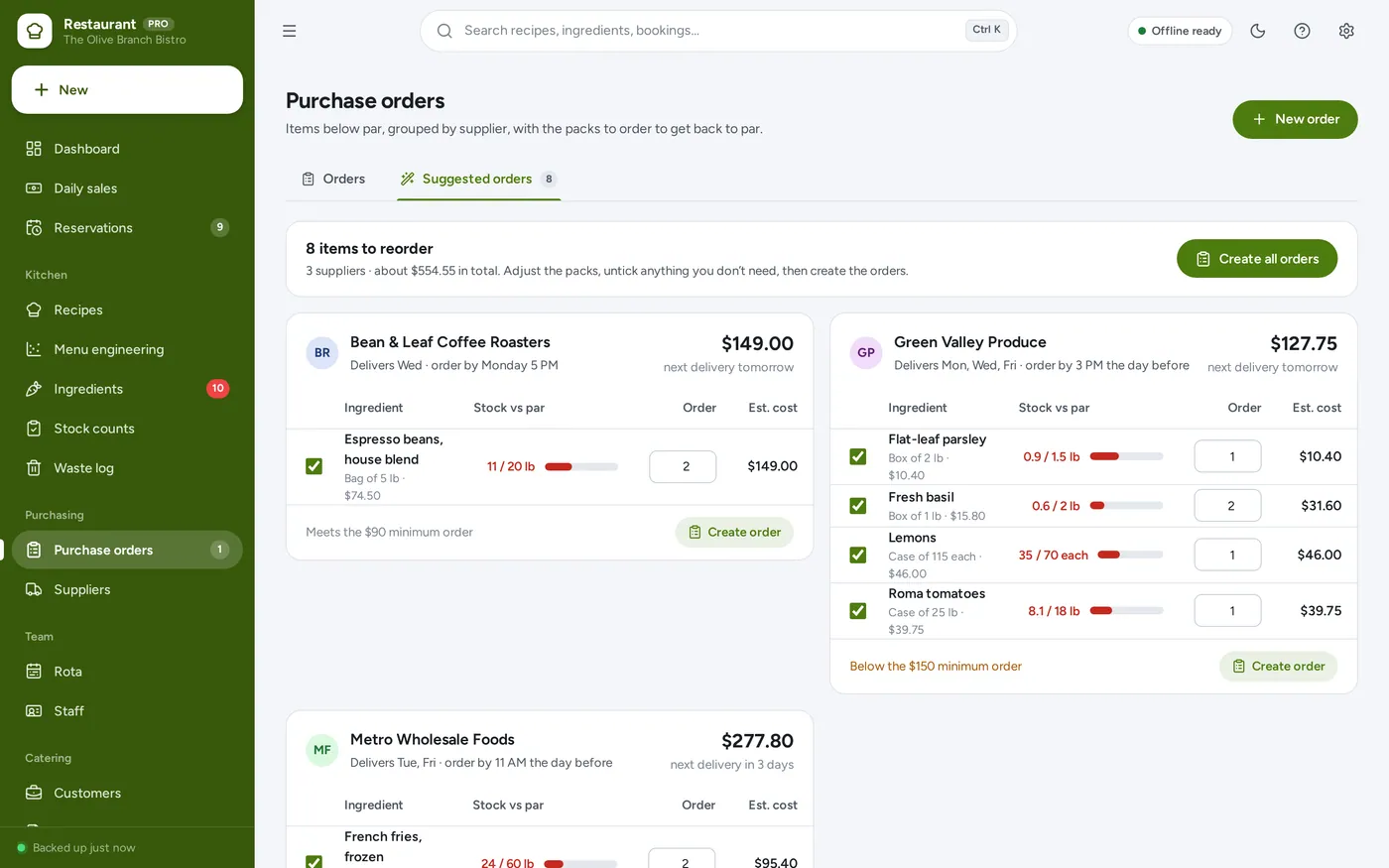
Task: Click the Waste log trash icon
Action: point(34,468)
